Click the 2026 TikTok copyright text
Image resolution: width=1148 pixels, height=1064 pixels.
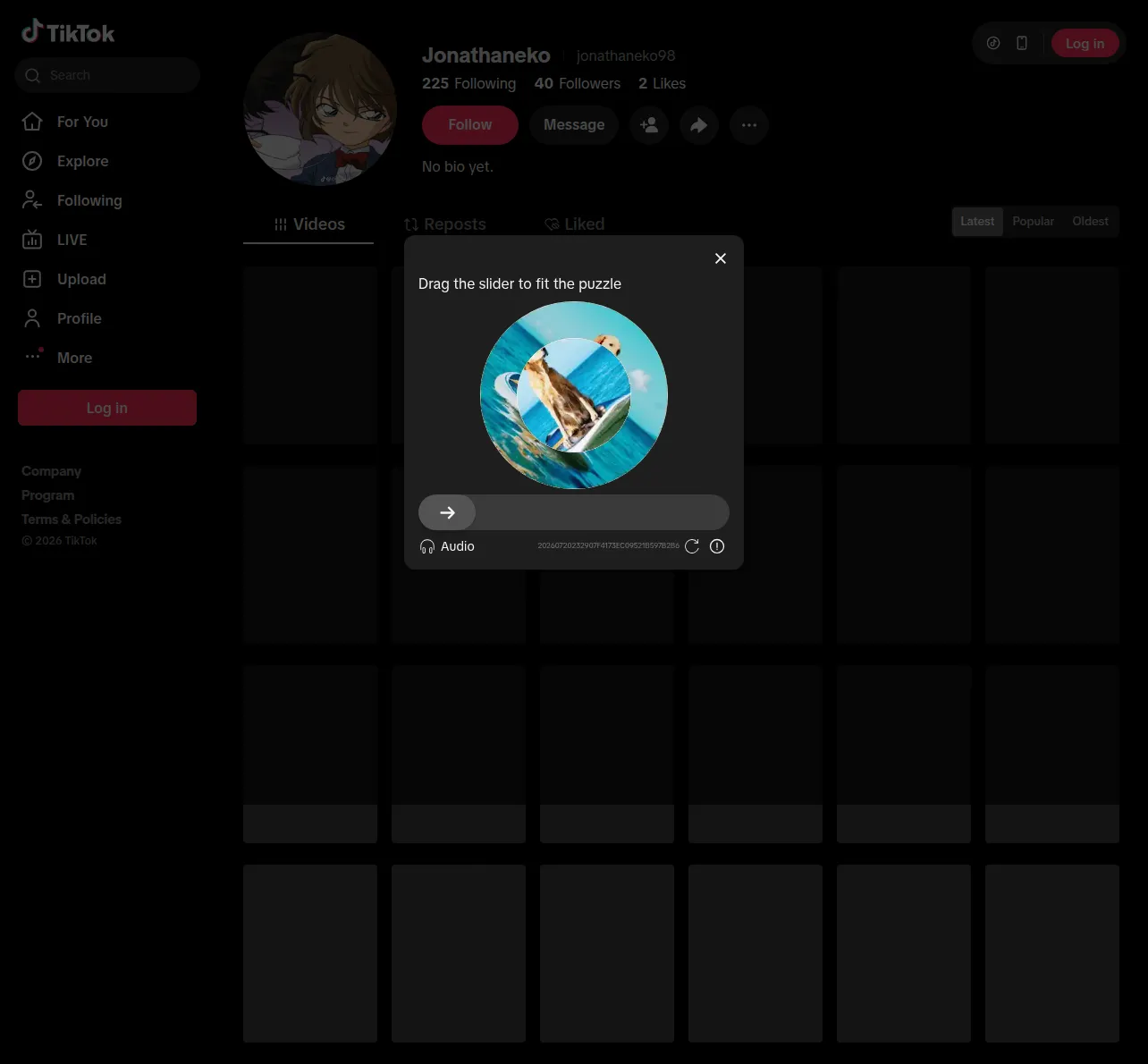coord(59,541)
